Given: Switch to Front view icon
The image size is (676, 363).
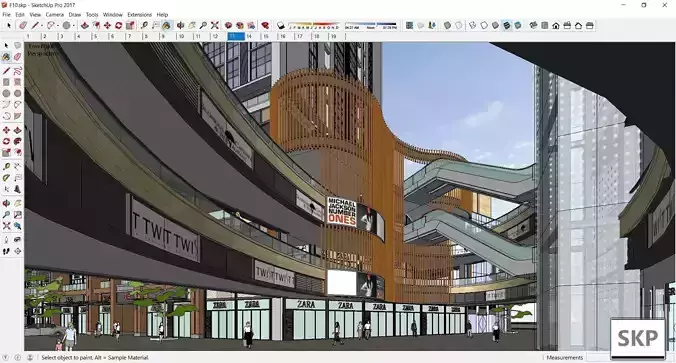Looking at the screenshot, I should tap(556, 25).
